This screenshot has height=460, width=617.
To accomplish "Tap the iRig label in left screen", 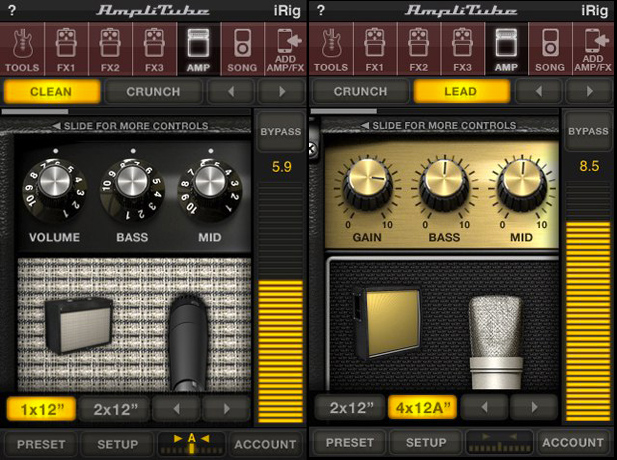I will click(x=287, y=11).
